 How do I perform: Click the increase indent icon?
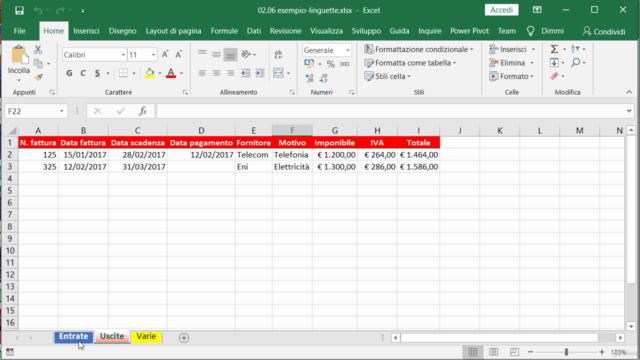pyautogui.click(x=260, y=73)
